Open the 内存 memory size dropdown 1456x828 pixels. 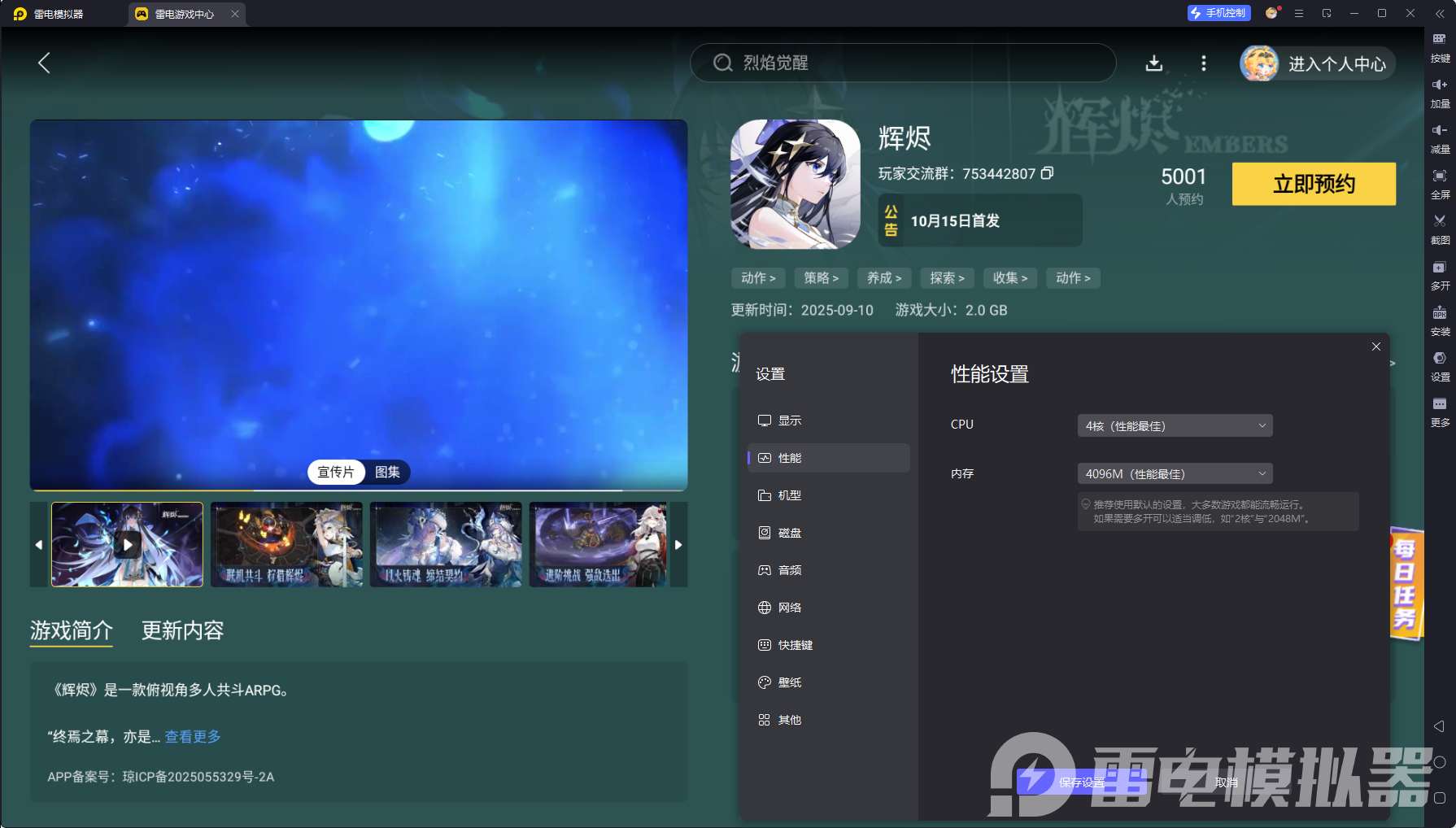pos(1174,473)
